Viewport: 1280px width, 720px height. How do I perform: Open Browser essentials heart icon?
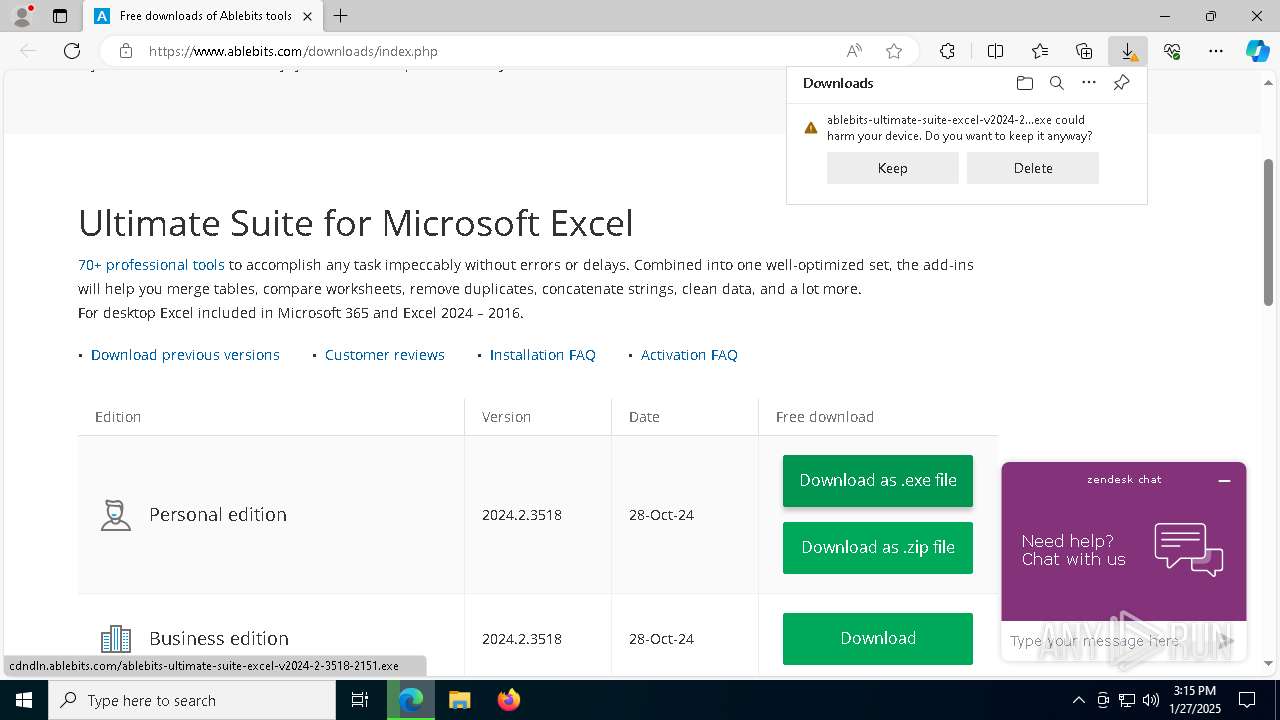pos(1172,51)
